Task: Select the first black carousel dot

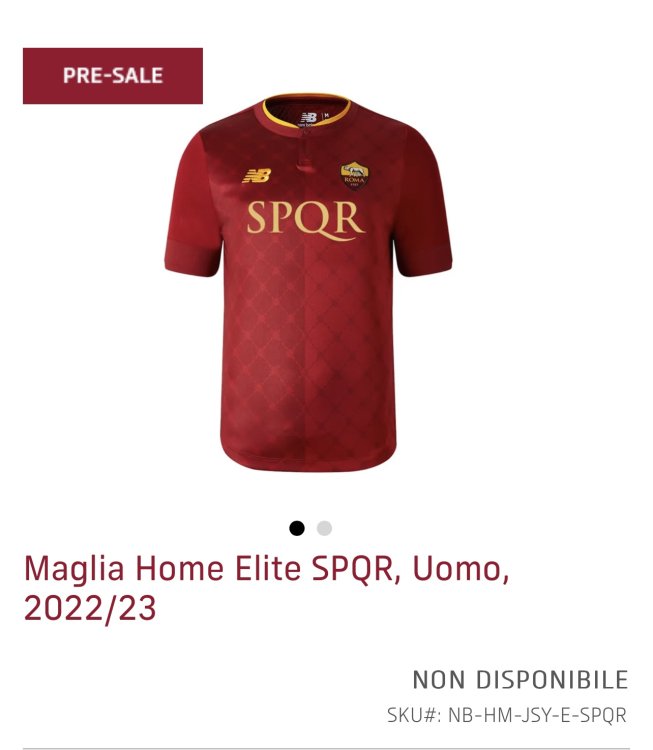Action: point(297,528)
